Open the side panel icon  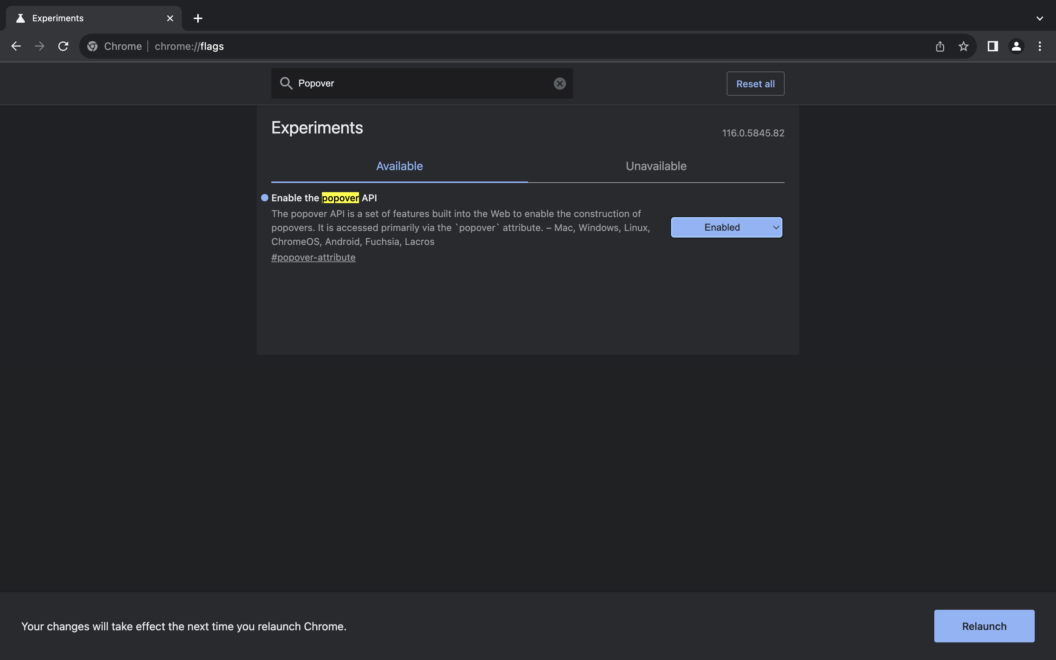[992, 46]
